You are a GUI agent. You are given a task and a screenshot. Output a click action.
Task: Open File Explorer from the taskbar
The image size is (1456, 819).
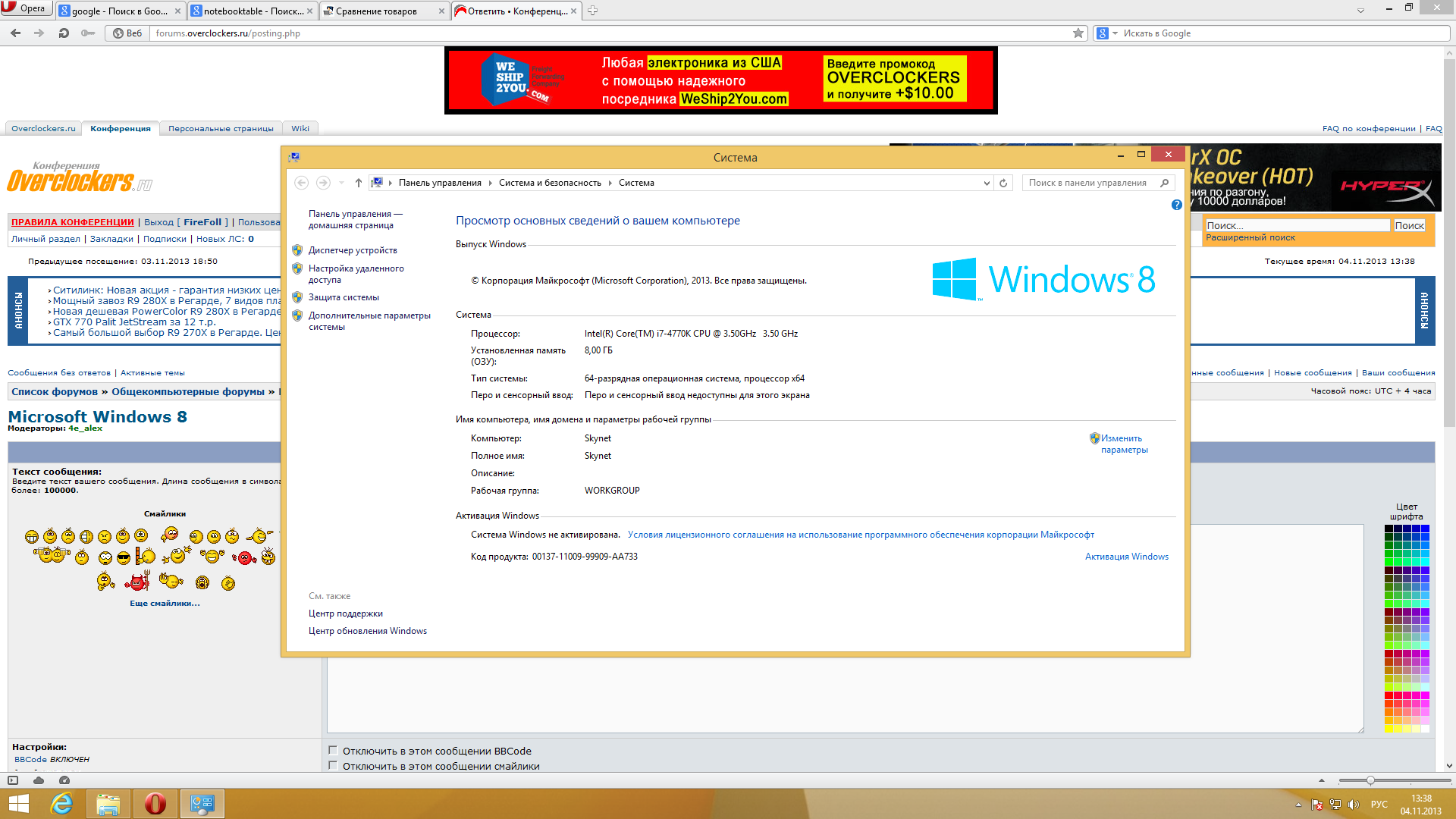108,804
